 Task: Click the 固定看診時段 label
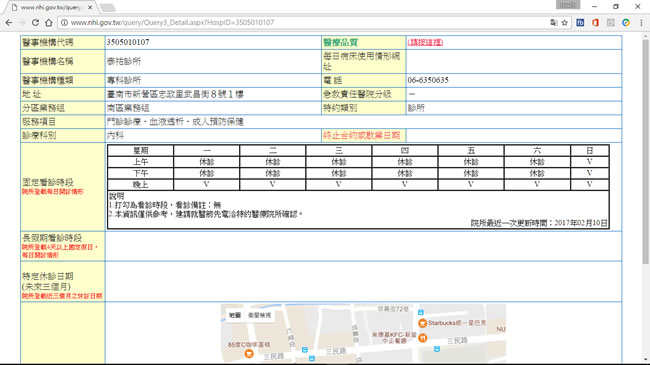[48, 182]
